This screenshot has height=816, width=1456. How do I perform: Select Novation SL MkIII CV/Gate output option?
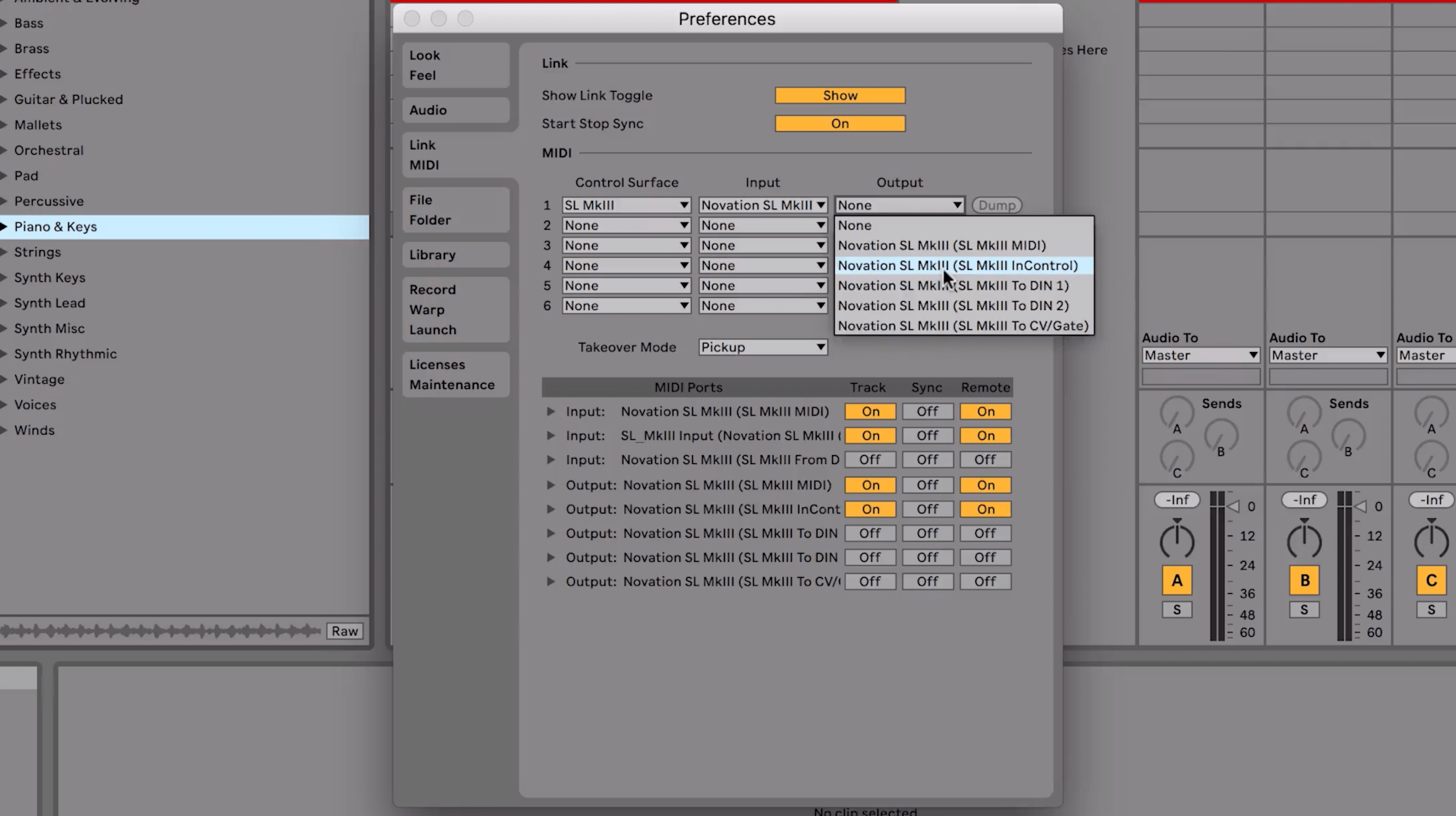(x=963, y=325)
